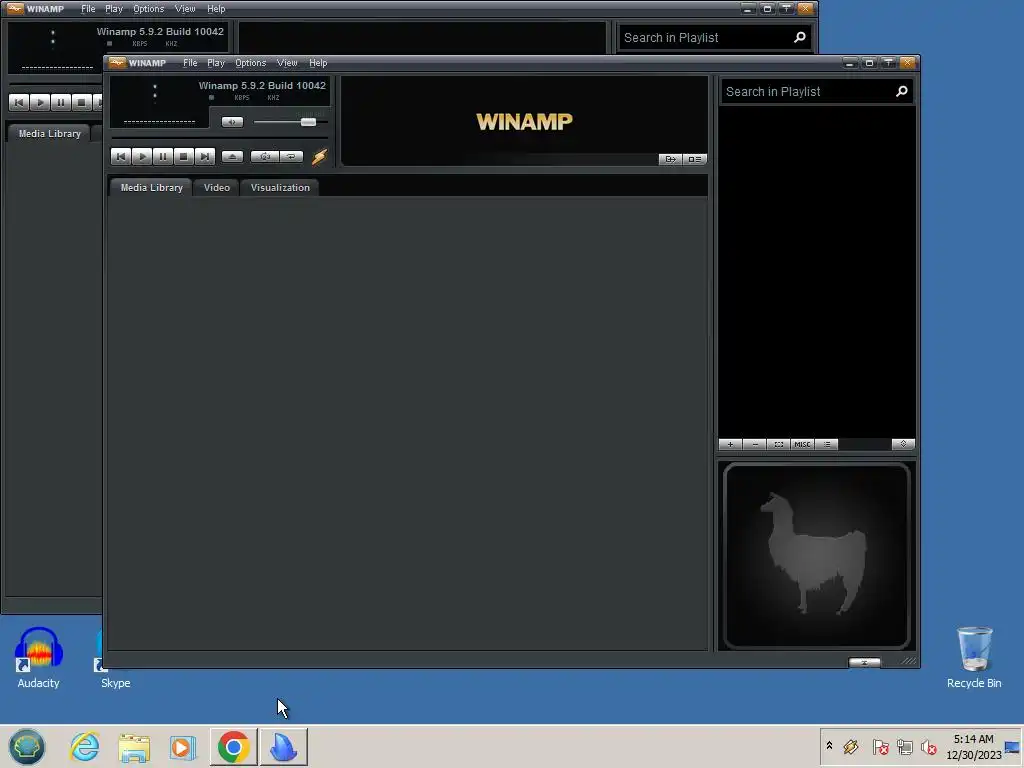Open View menu in front Winamp window

(287, 63)
